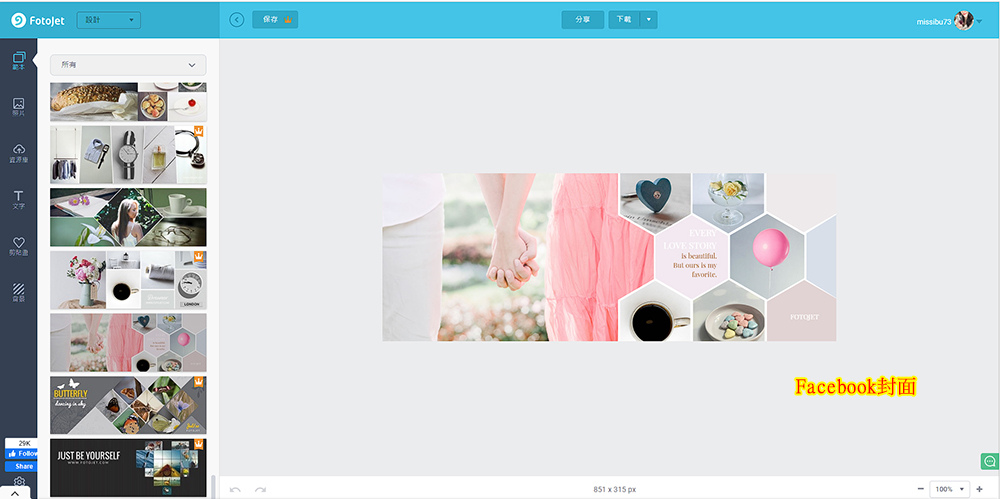
Task: Select the green diamond girl template
Action: [x=128, y=217]
